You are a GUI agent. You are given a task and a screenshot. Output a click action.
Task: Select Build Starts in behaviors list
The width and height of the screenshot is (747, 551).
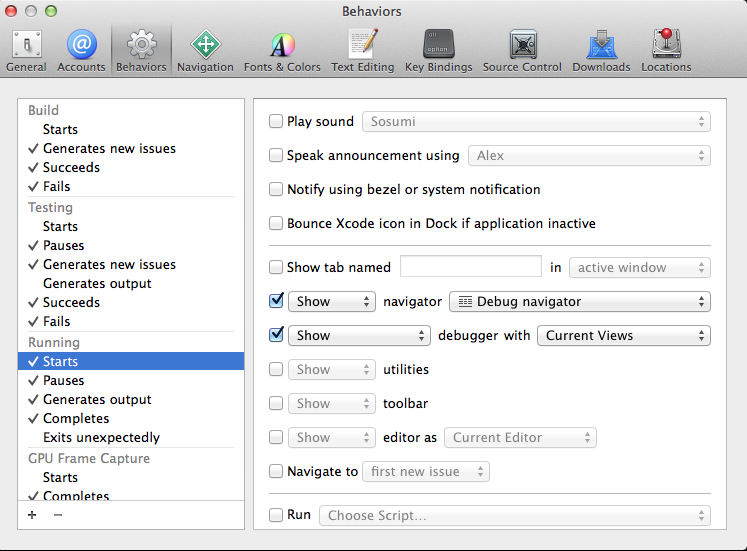click(x=131, y=129)
